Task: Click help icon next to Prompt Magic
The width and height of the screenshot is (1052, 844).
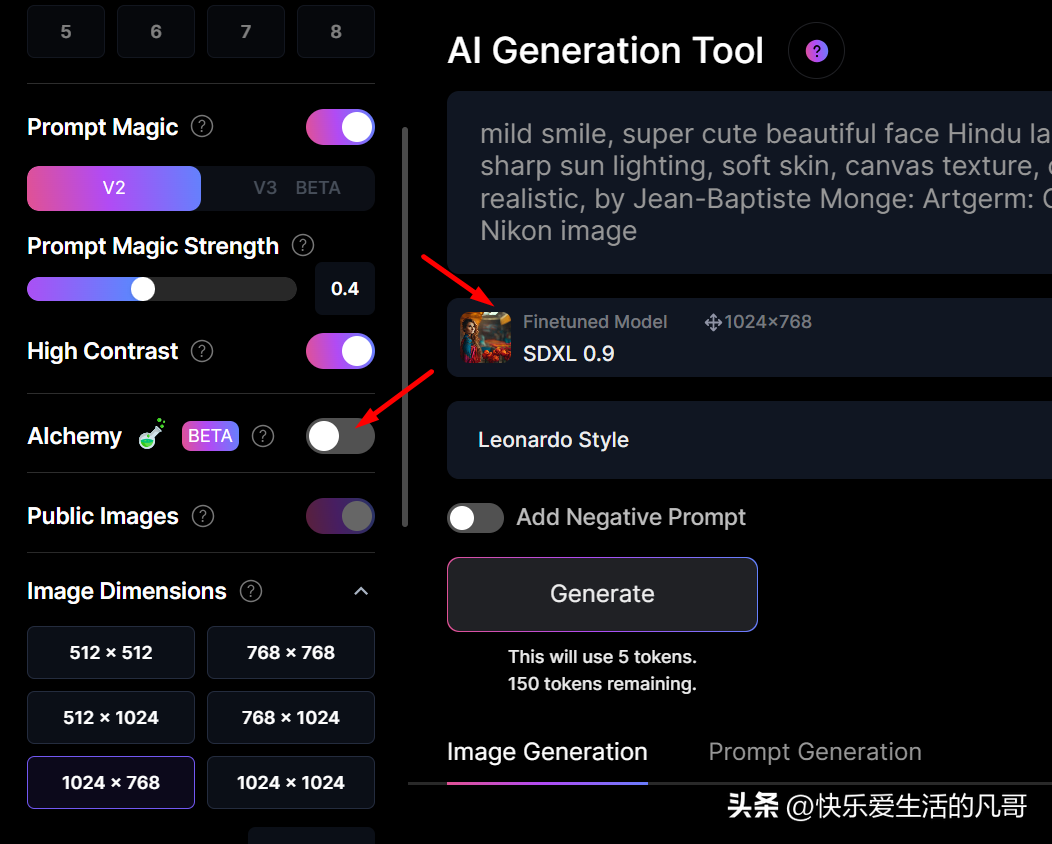Action: pyautogui.click(x=202, y=127)
